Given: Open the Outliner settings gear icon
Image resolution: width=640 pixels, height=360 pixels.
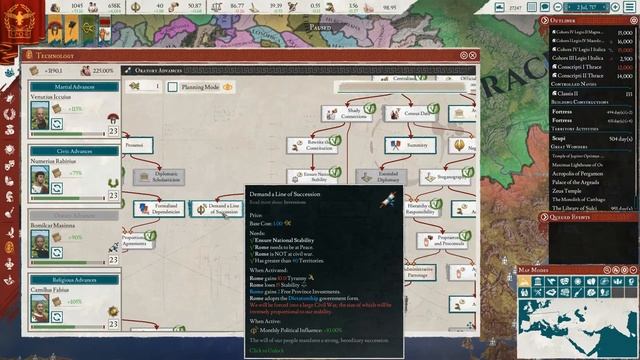Looking at the screenshot, I should pyautogui.click(x=633, y=20).
